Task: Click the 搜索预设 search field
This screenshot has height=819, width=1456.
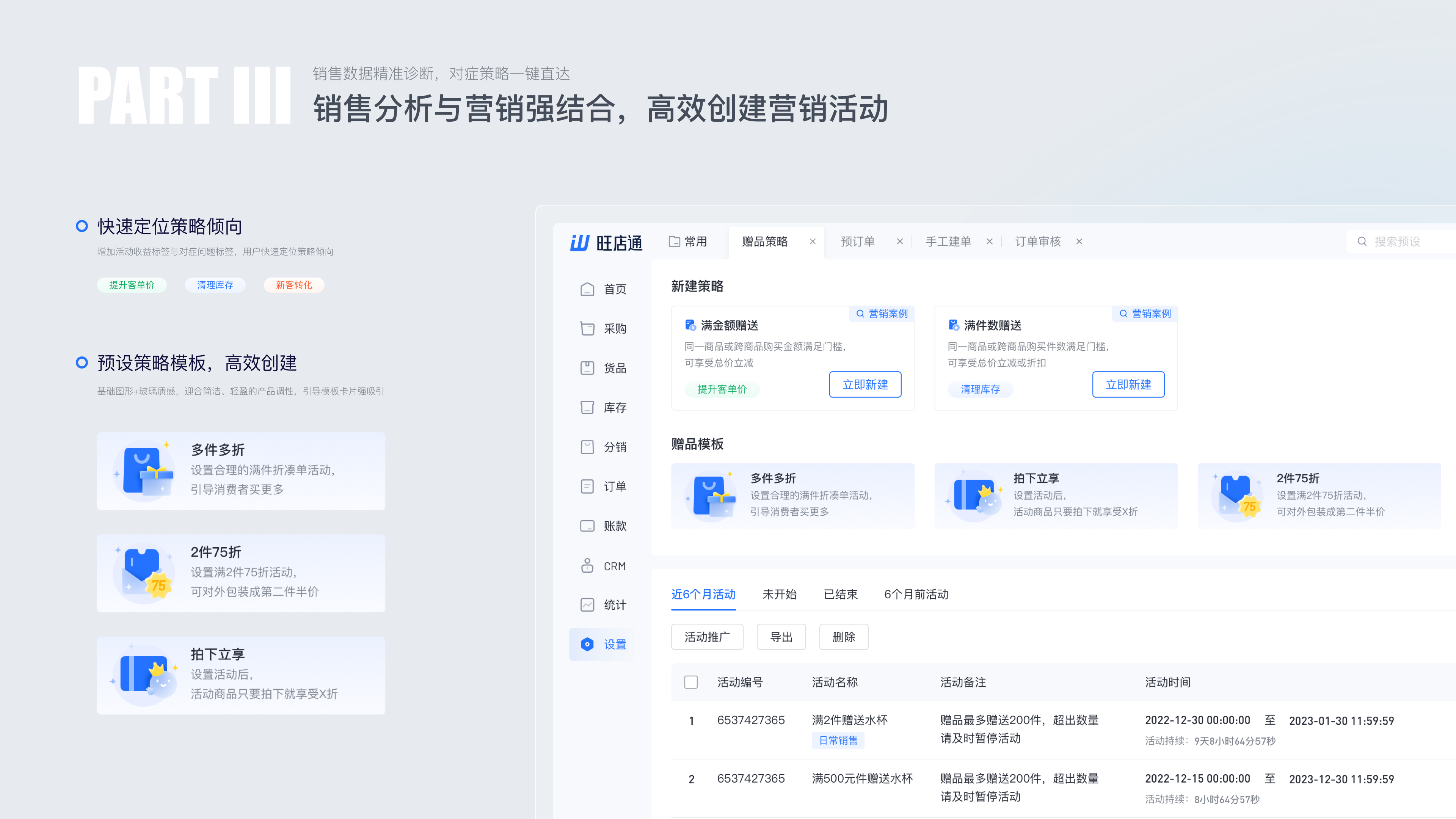Action: coord(1397,242)
